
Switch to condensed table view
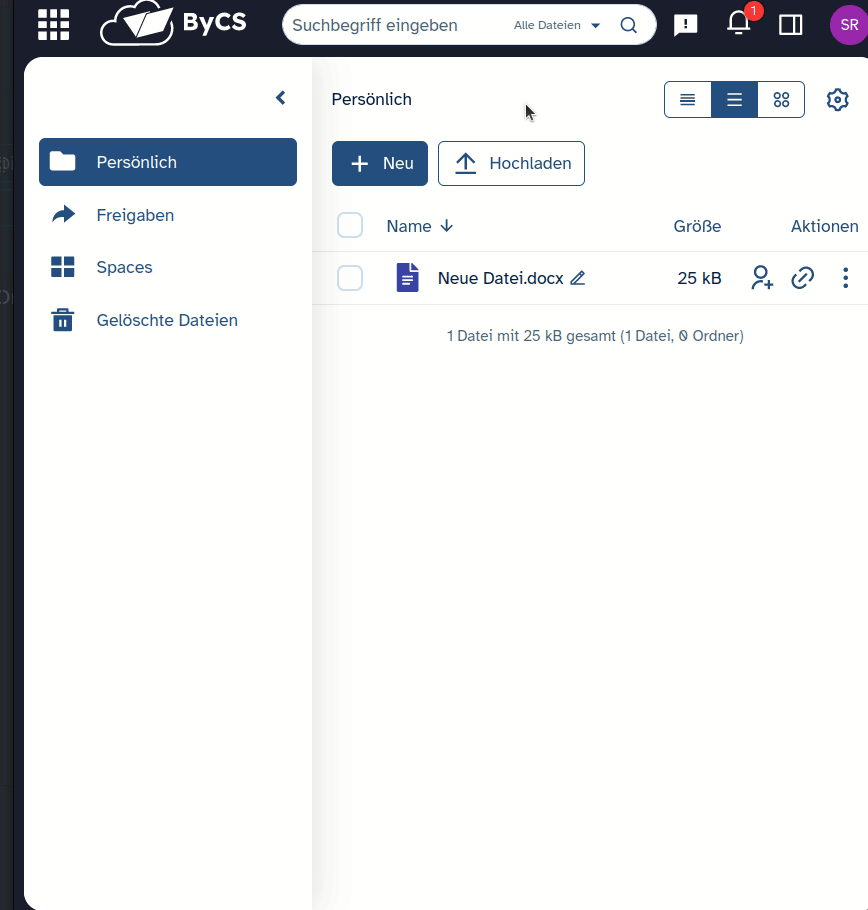coord(688,100)
